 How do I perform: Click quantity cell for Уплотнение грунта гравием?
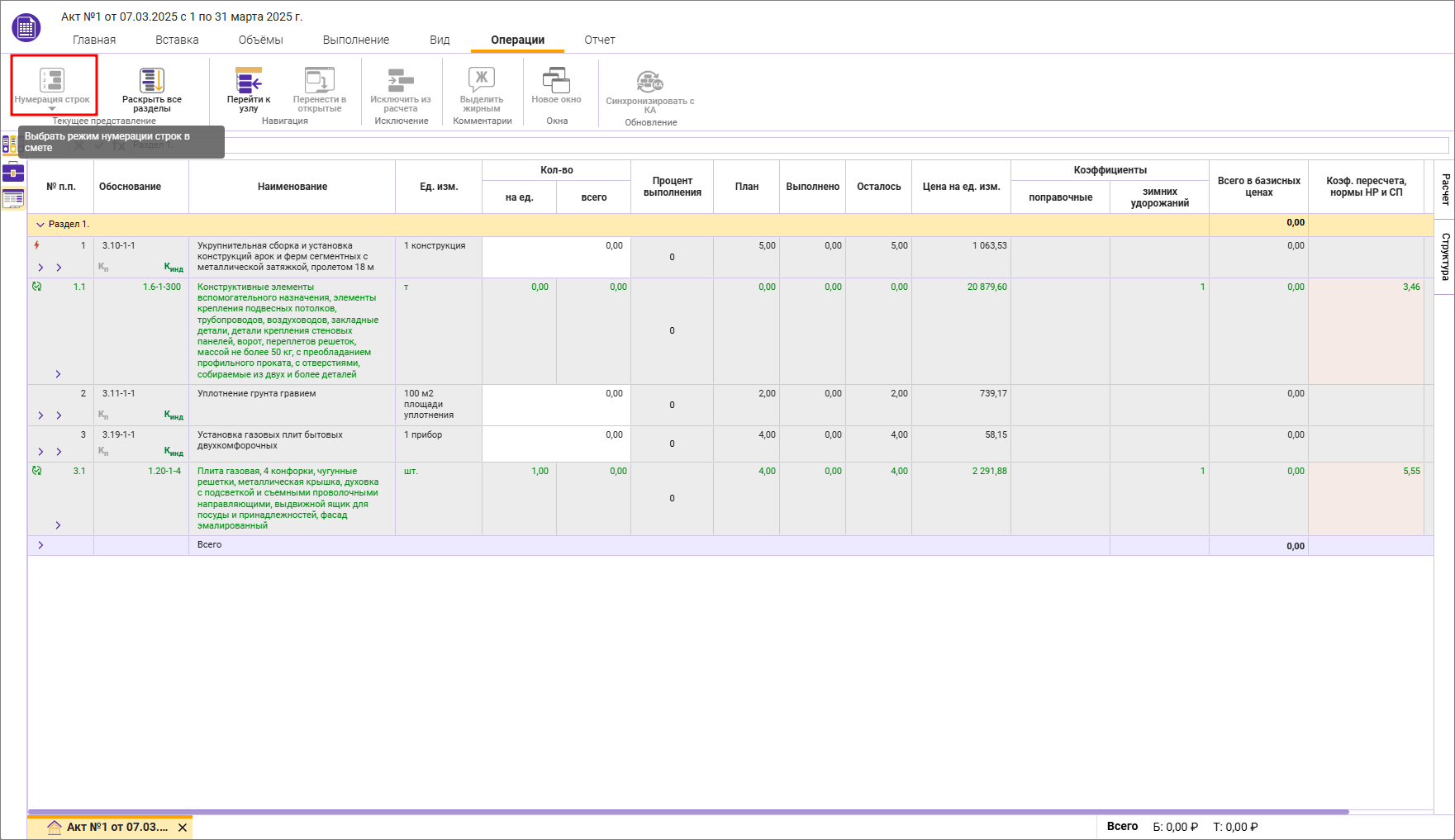[556, 405]
